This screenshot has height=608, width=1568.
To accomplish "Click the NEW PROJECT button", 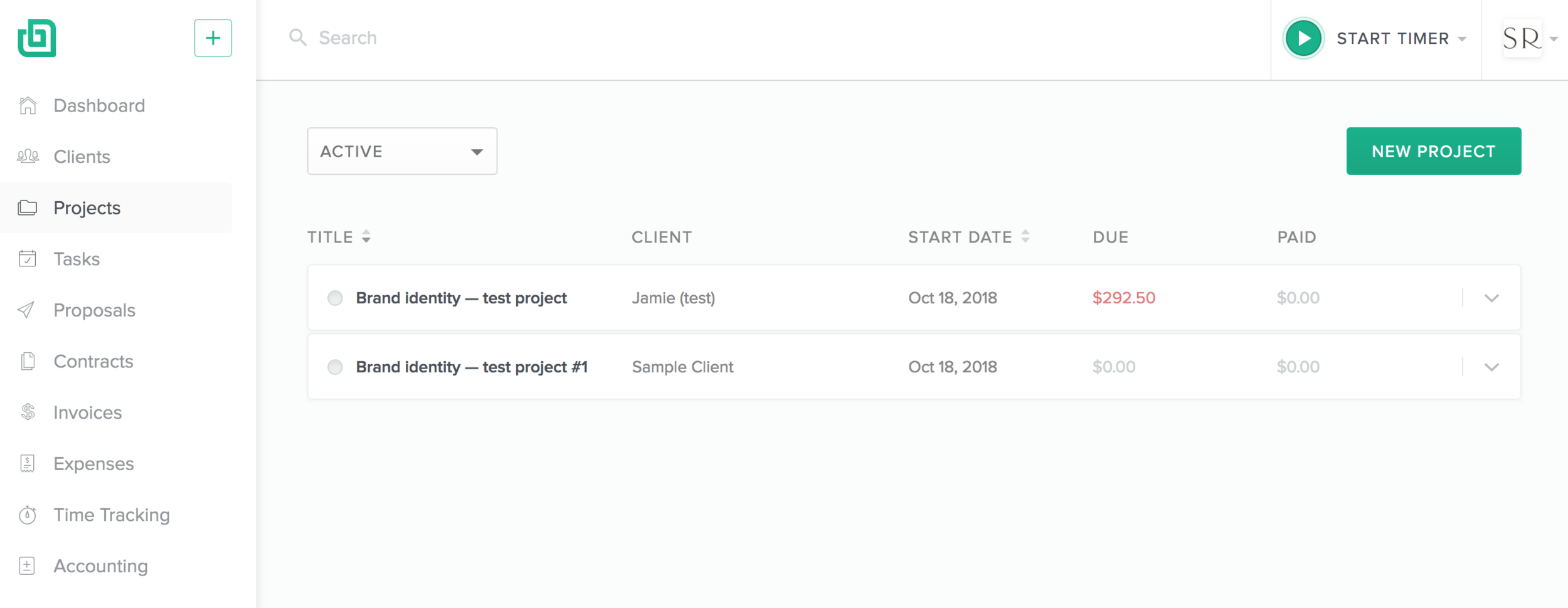I will point(1433,151).
